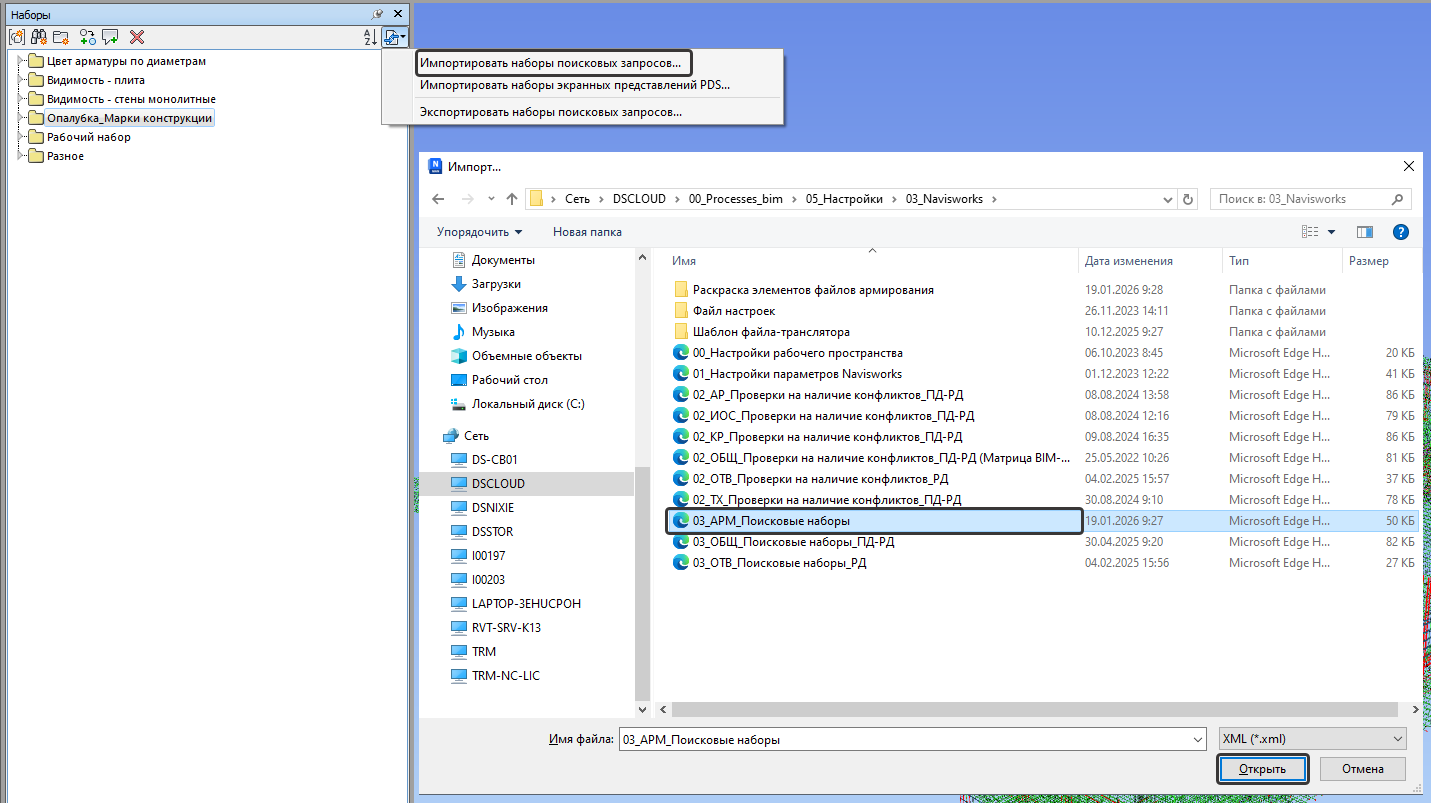This screenshot has width=1431, height=803.
Task: Choose 'Импортировать наборы поисковых запросов...'
Action: 550,62
